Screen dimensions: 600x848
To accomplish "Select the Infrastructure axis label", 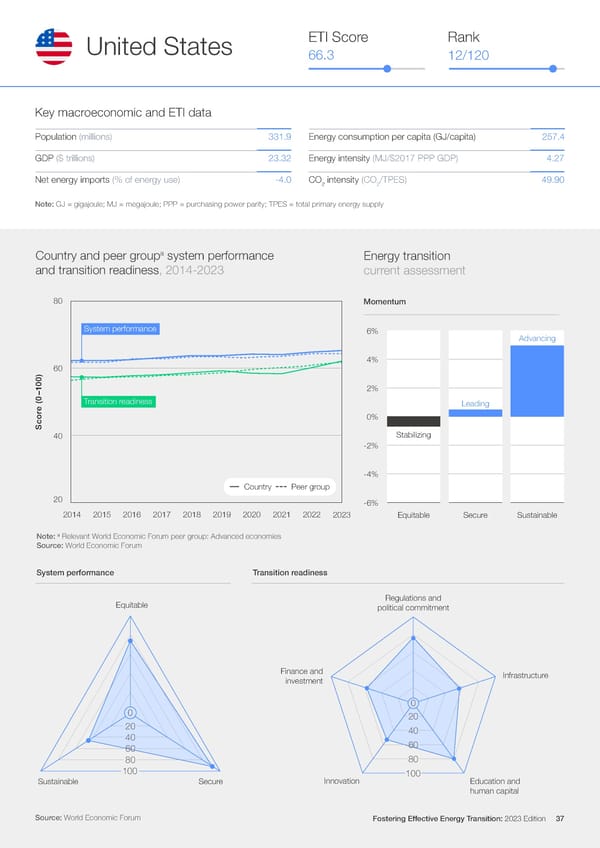I will (525, 676).
